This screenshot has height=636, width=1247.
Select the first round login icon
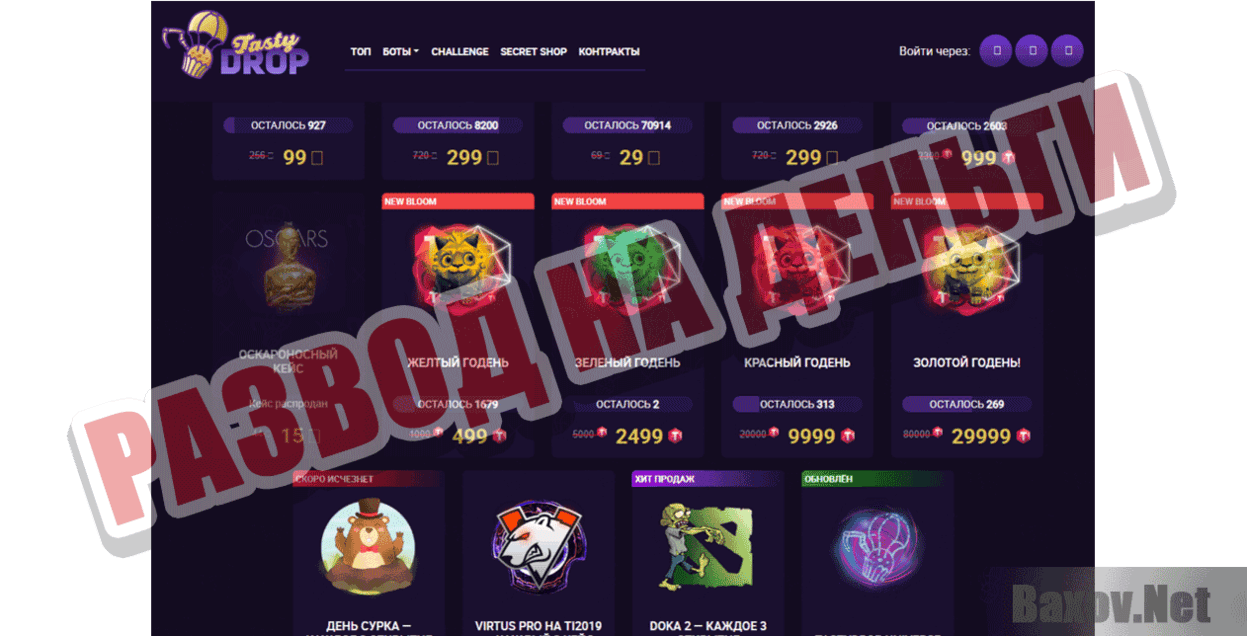click(x=995, y=50)
